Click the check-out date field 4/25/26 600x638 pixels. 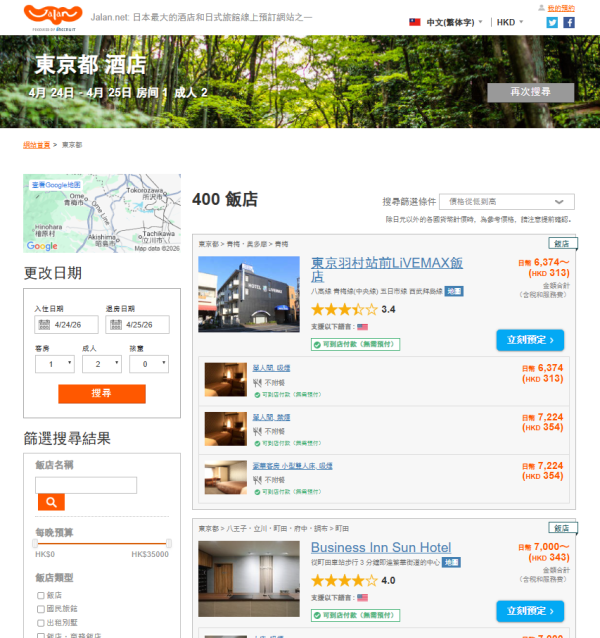(x=137, y=324)
